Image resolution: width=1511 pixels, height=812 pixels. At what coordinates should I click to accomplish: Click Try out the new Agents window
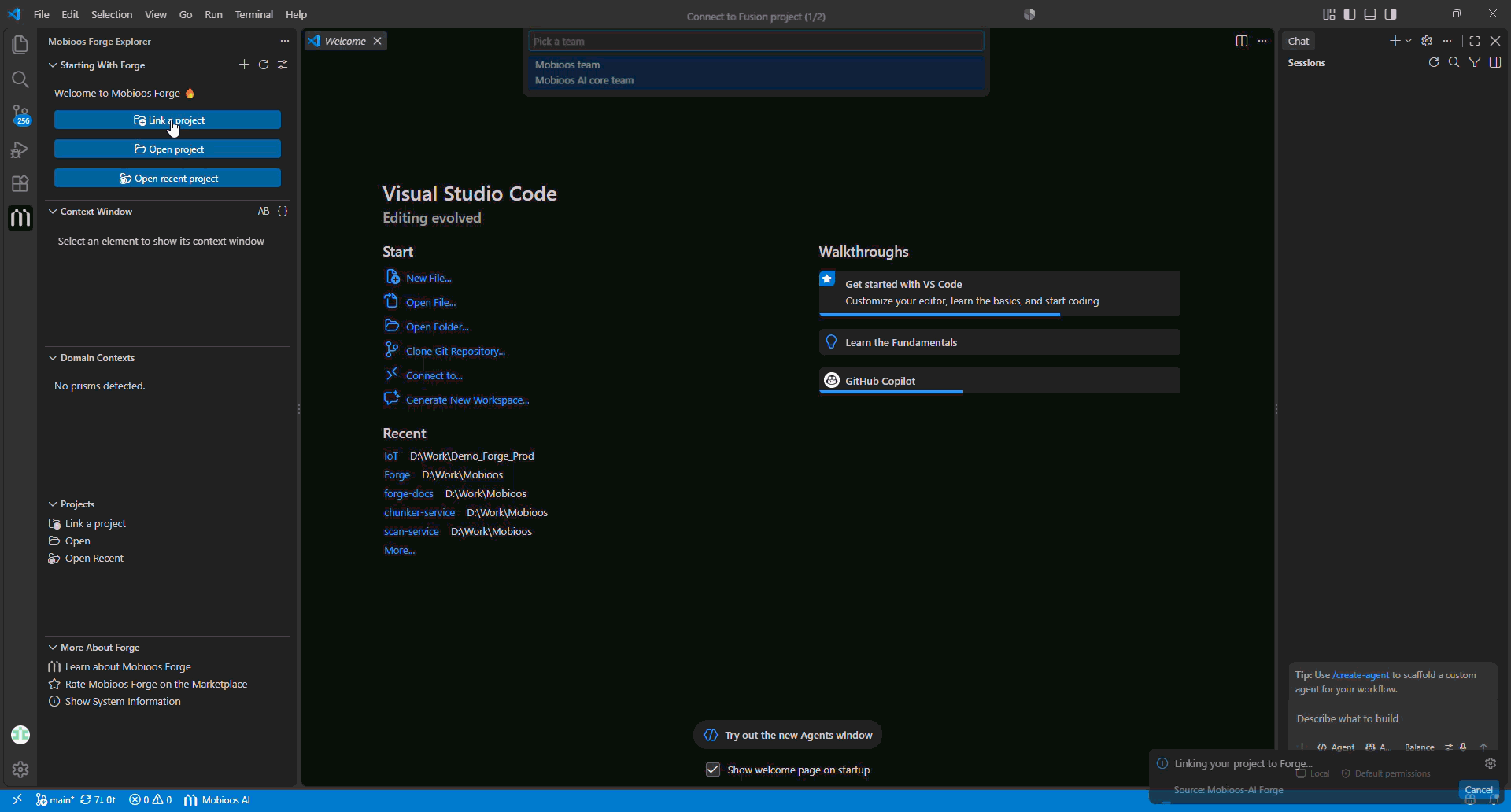tap(788, 735)
